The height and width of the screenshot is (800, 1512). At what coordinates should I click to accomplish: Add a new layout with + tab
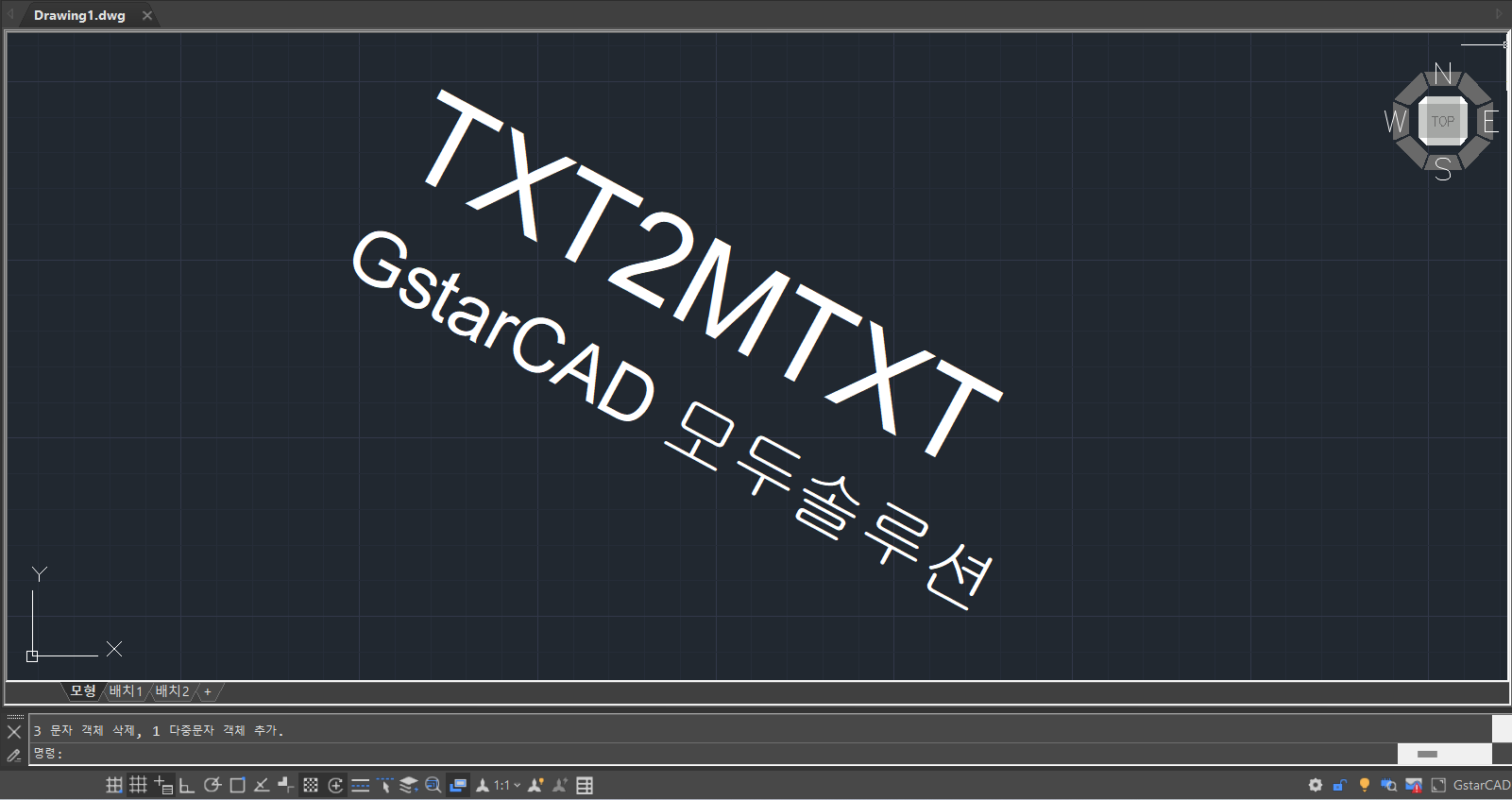(208, 691)
